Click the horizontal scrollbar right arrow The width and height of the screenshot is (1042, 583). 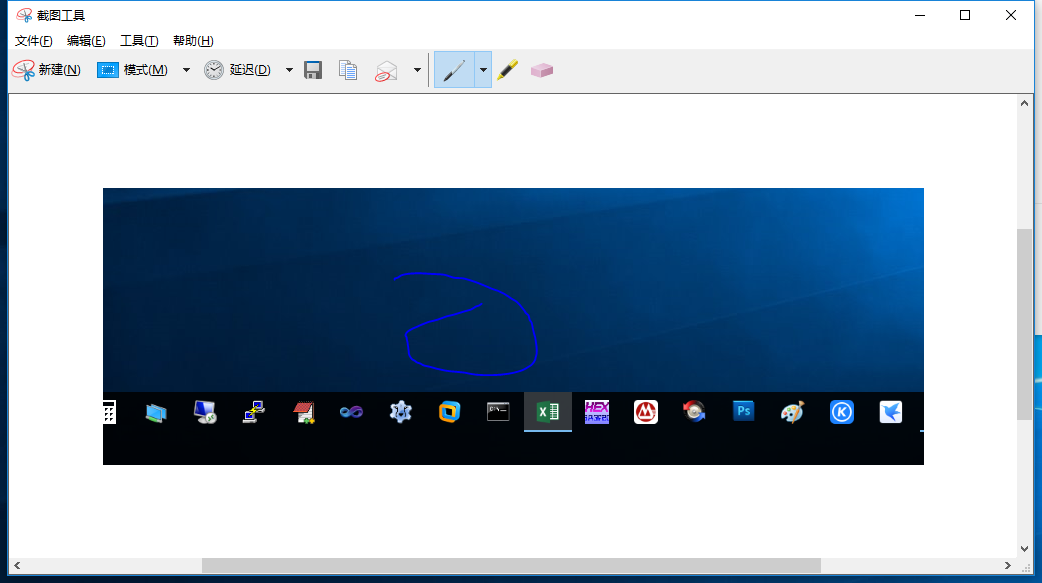1007,566
